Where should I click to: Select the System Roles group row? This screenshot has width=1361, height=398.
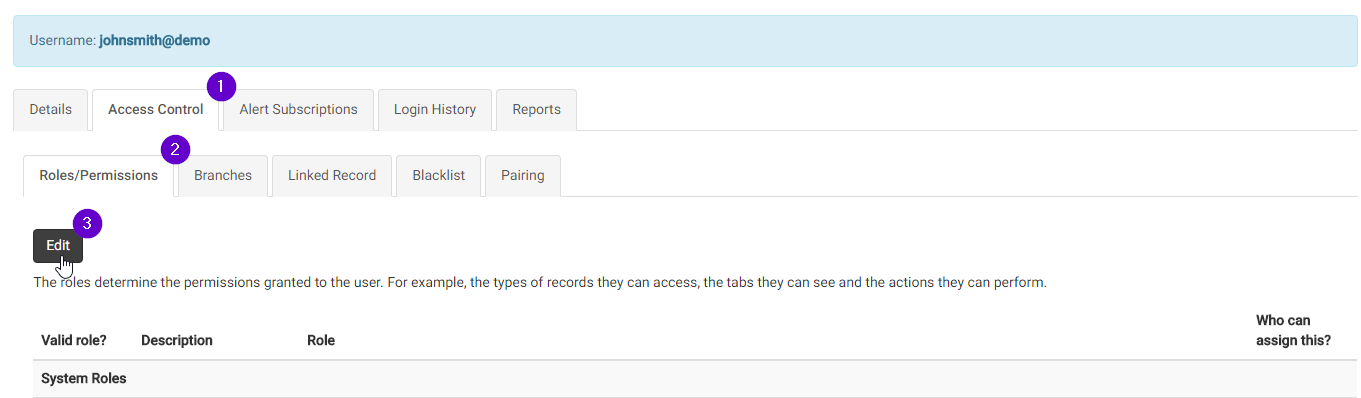coord(689,379)
